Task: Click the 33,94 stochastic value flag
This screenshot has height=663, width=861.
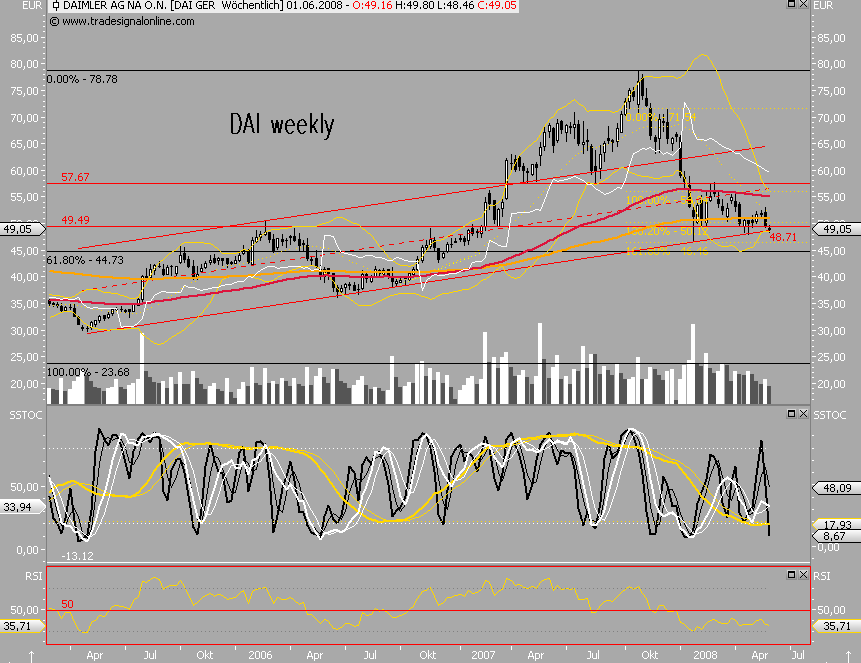Action: point(20,507)
